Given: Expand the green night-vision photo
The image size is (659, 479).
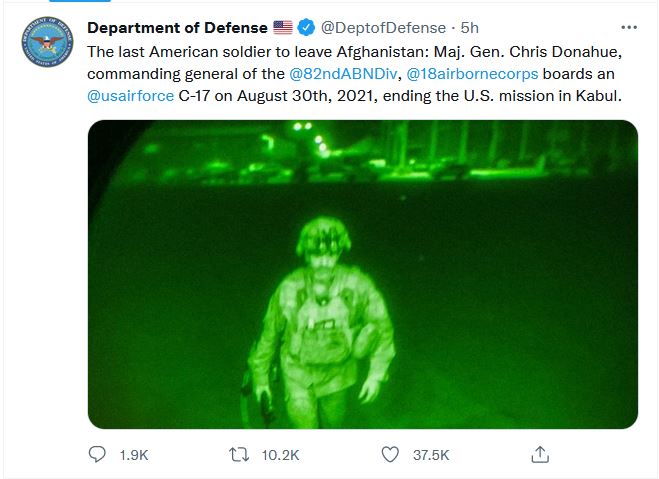Looking at the screenshot, I should coord(362,274).
